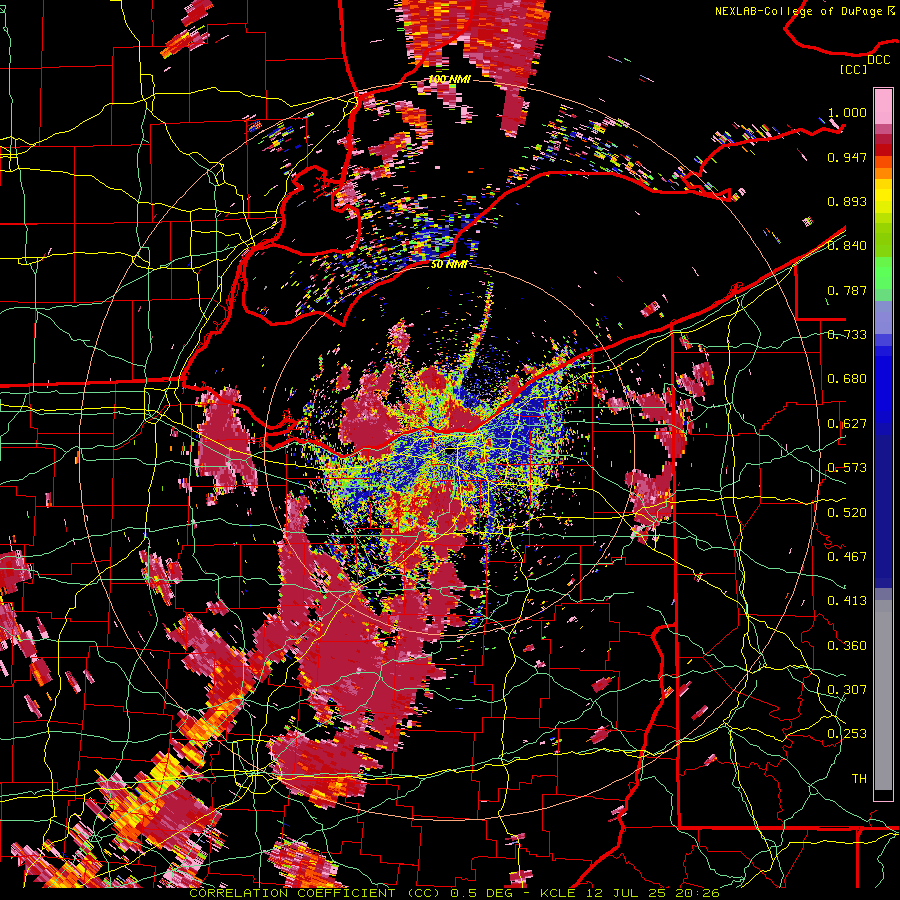Select the 0.893 scale value
Viewport: 900px width, 900px height.
tap(847, 201)
